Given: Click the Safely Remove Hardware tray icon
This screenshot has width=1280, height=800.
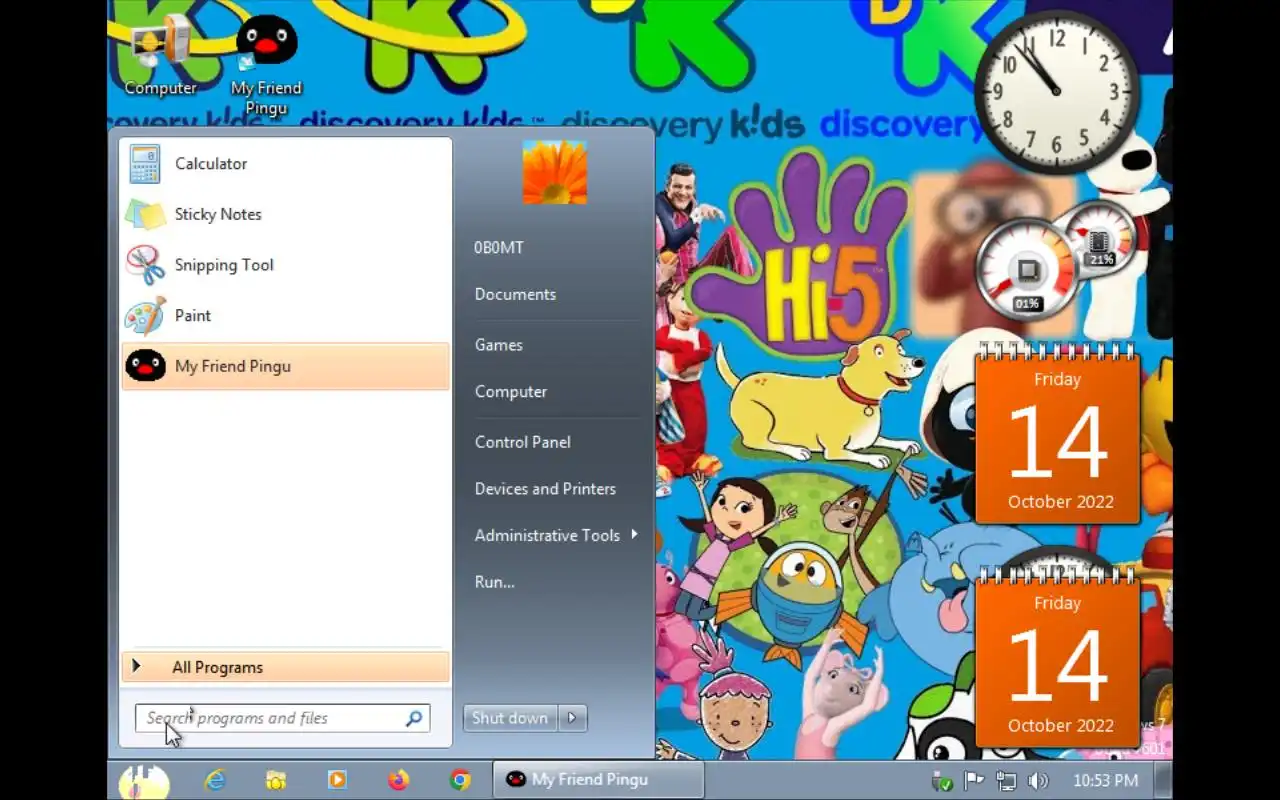Looking at the screenshot, I should [x=941, y=781].
